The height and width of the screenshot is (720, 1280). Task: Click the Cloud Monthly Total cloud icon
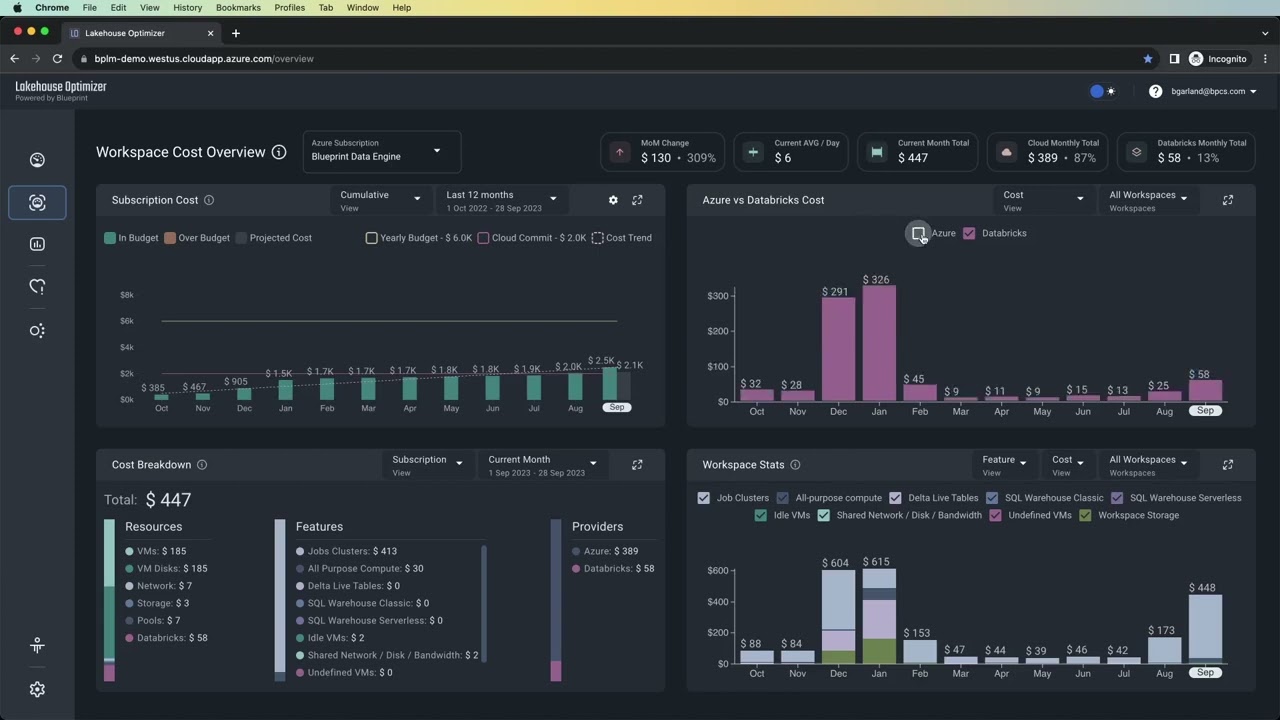(1006, 152)
